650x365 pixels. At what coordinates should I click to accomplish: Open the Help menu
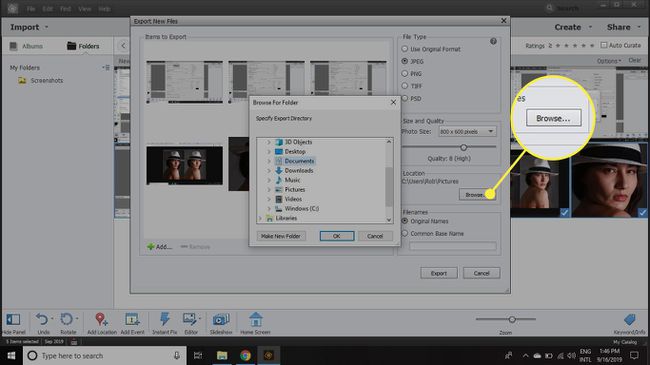(x=104, y=9)
